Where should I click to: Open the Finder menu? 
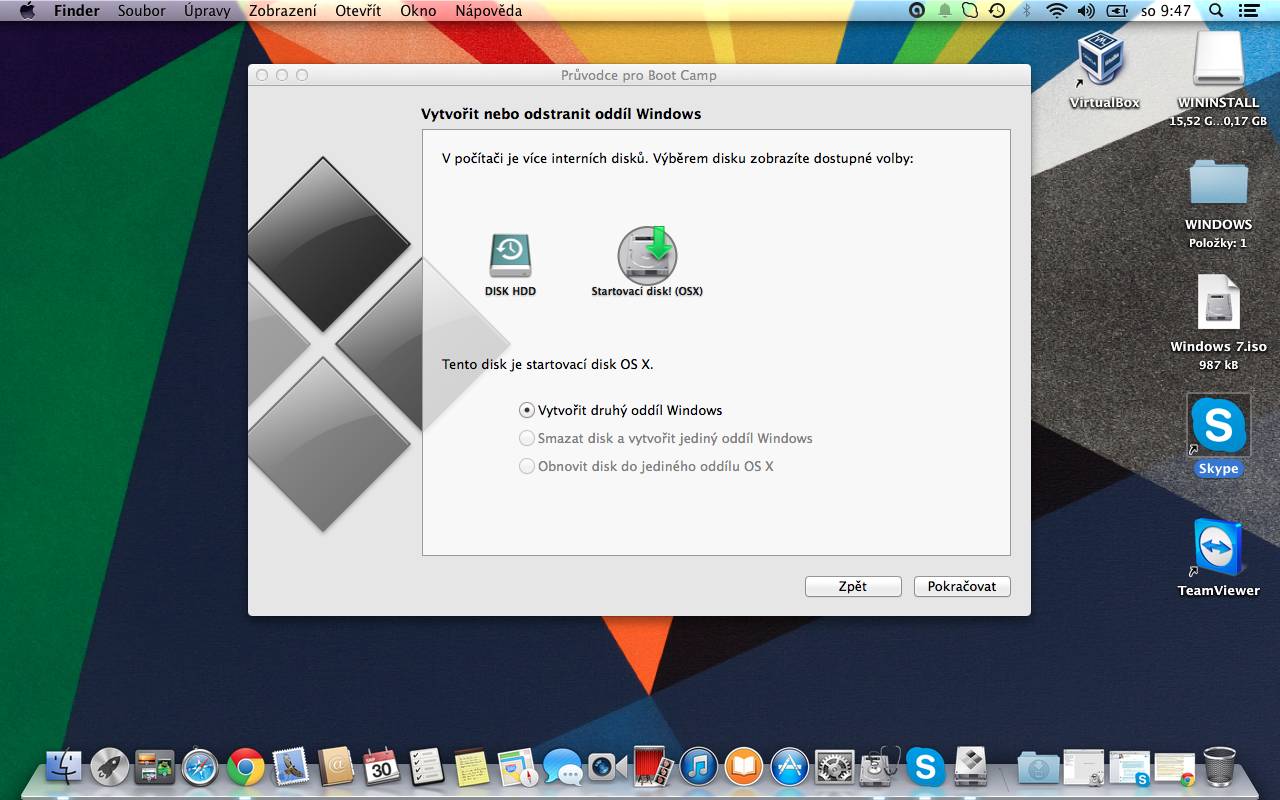pyautogui.click(x=77, y=11)
